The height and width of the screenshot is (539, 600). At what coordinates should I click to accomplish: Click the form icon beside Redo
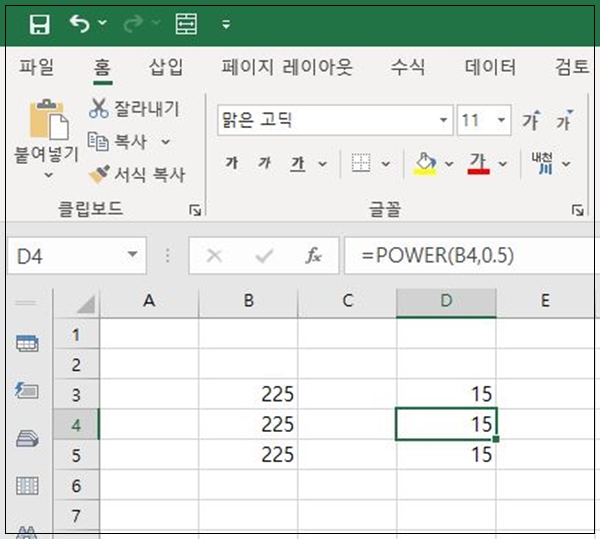pyautogui.click(x=186, y=24)
